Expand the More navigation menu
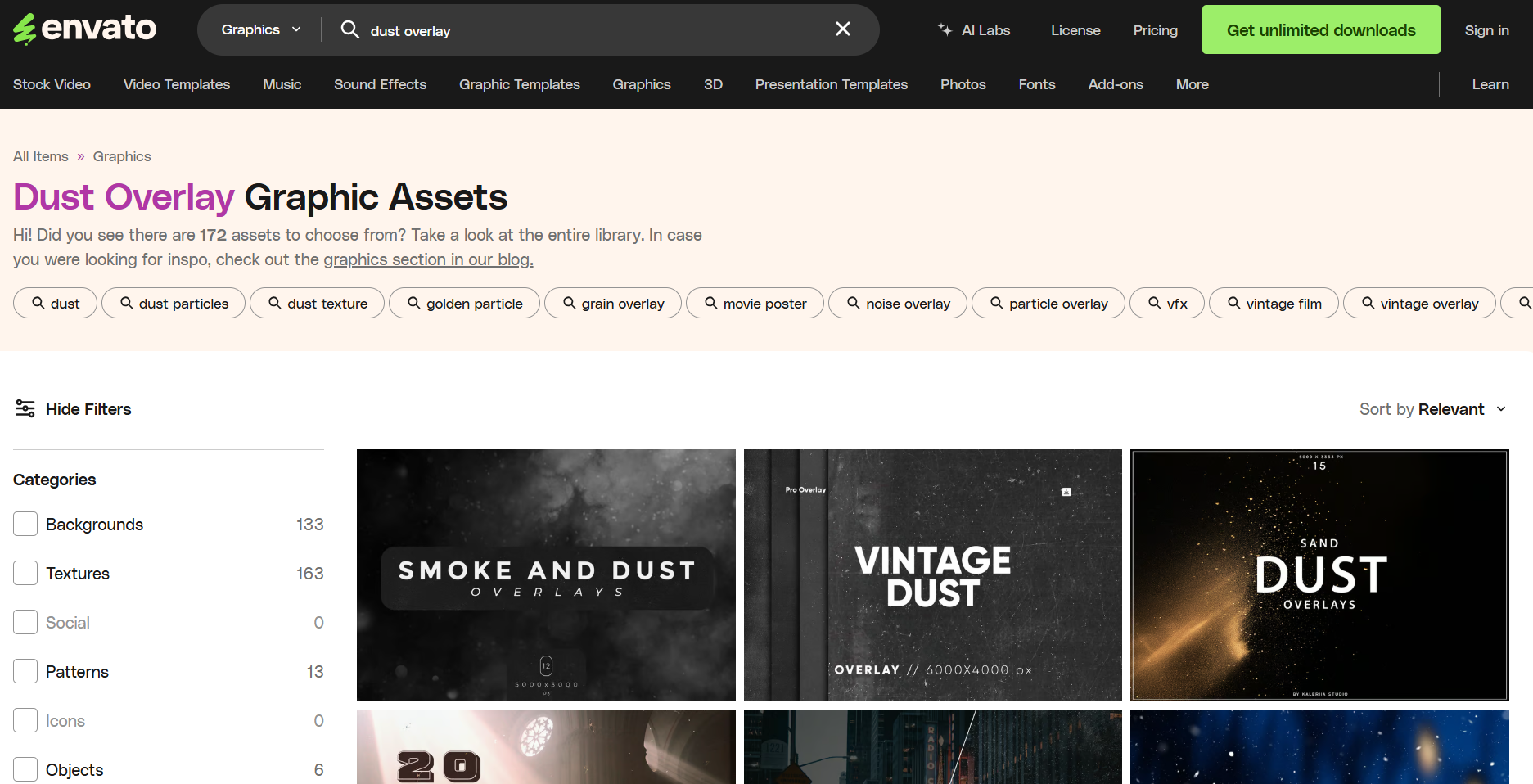The image size is (1533, 784). 1192,84
